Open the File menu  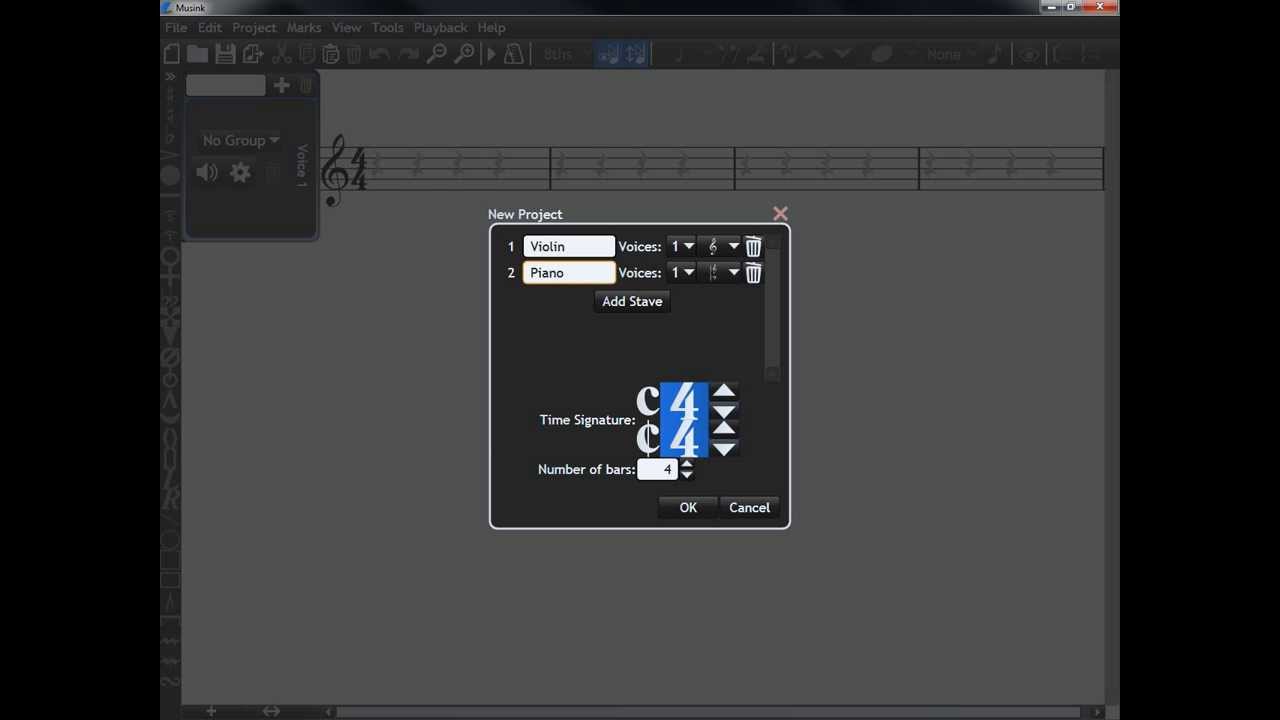pyautogui.click(x=176, y=27)
